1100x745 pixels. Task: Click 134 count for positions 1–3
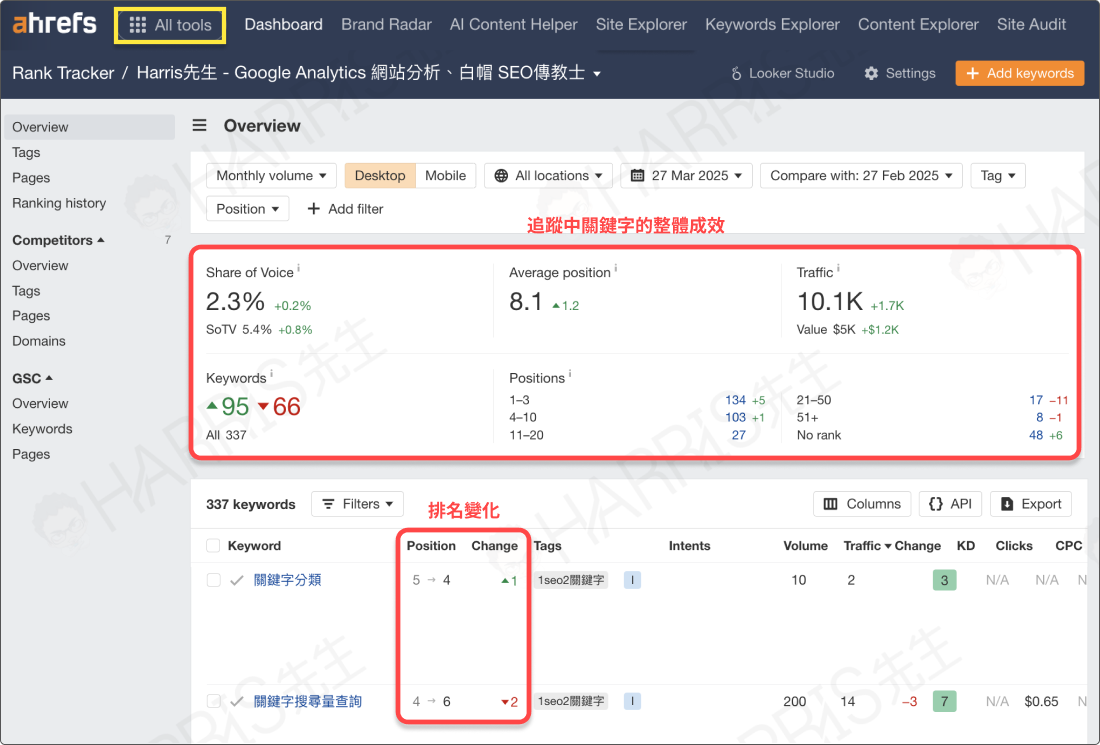click(x=735, y=400)
